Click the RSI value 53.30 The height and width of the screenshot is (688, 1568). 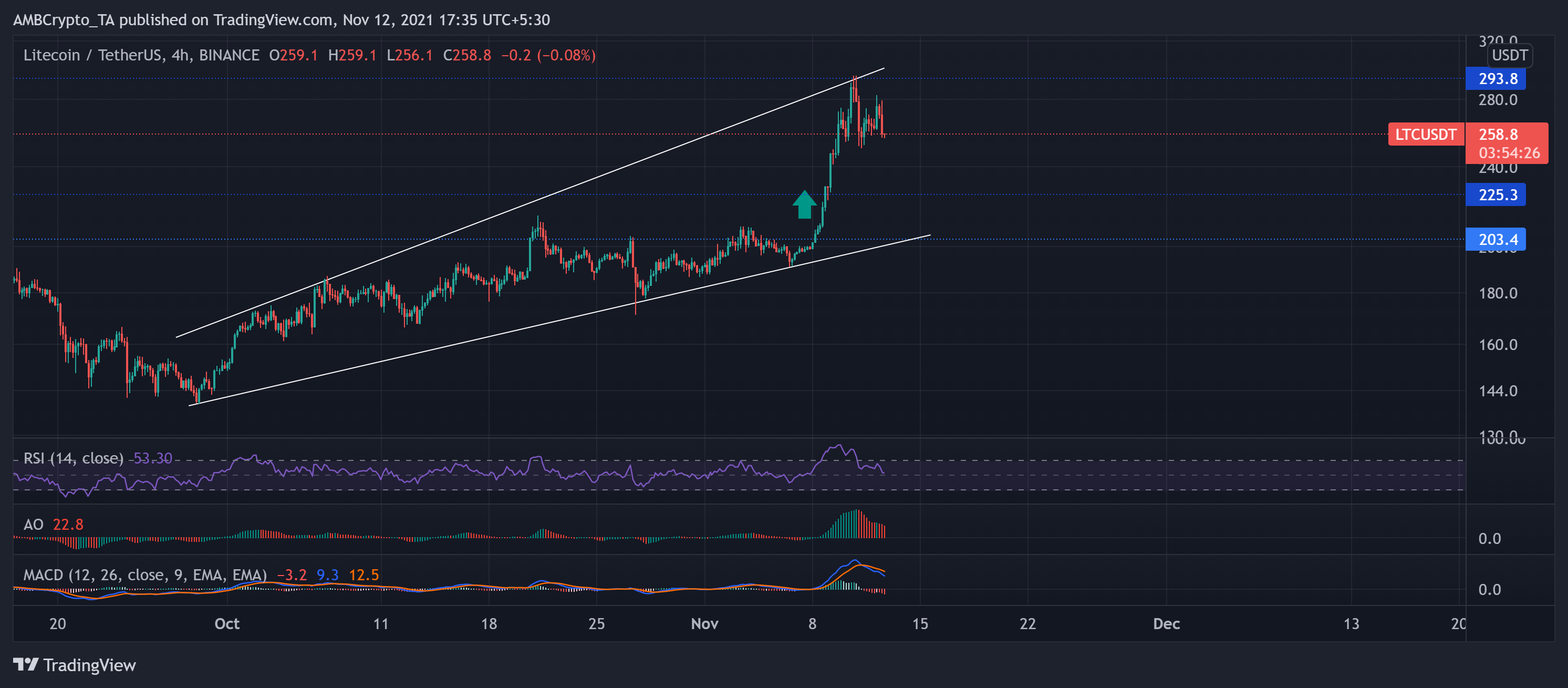pos(152,458)
